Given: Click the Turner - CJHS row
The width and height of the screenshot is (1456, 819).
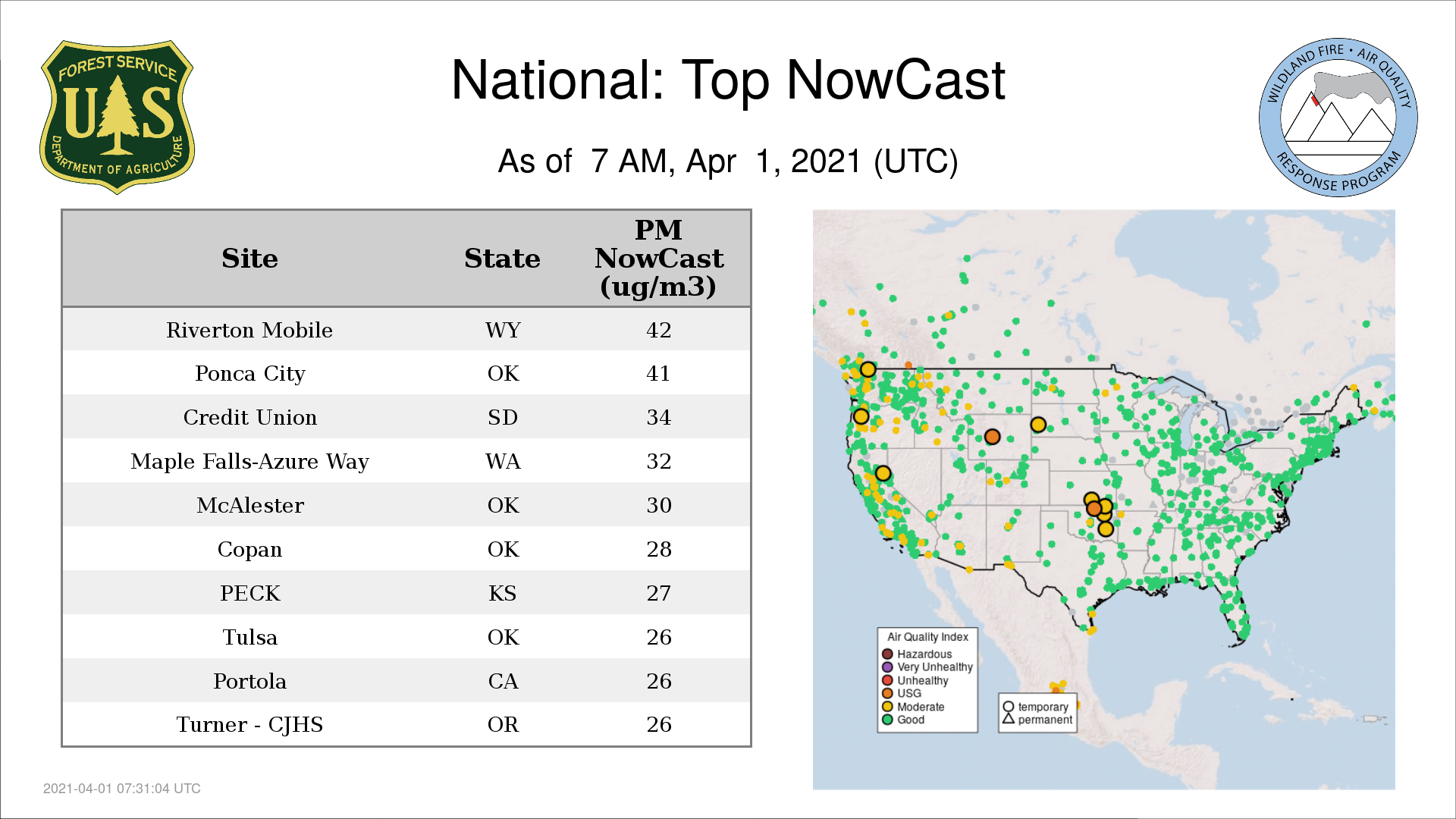Looking at the screenshot, I should [406, 724].
